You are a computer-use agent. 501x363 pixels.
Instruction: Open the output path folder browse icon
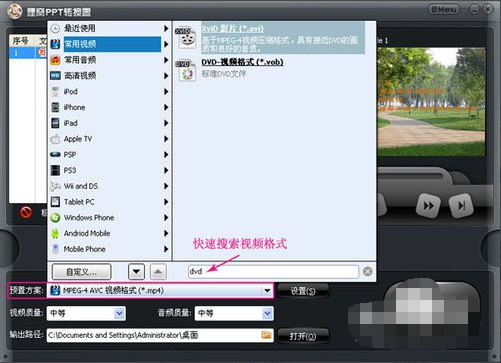click(x=266, y=335)
